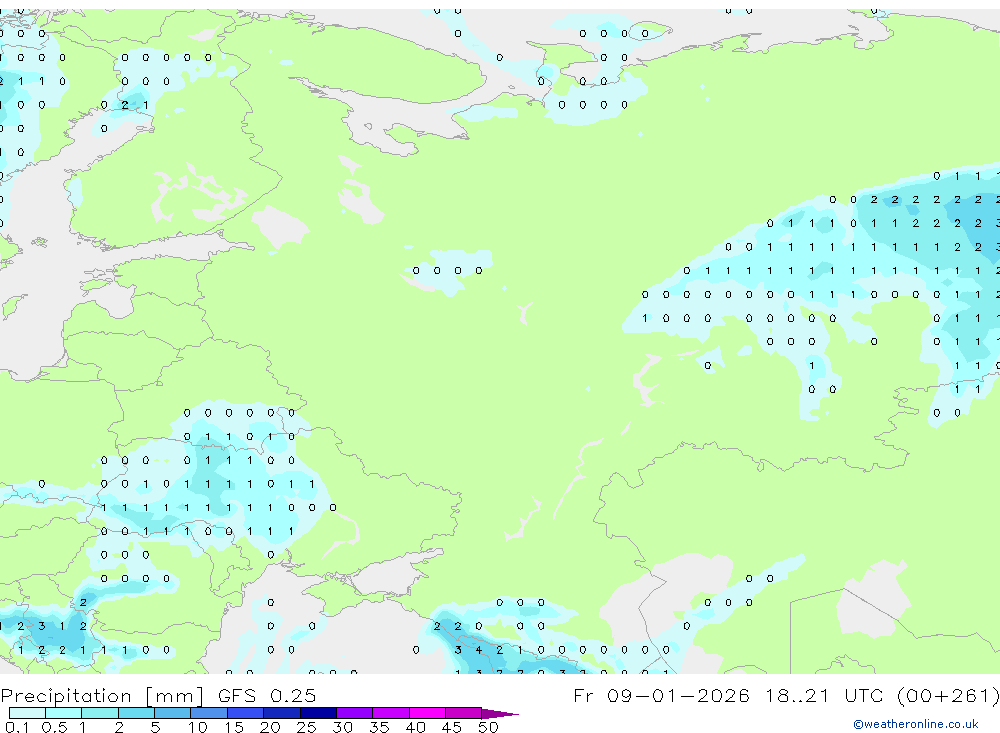Click the '(00+261)' forecast offset text

tap(948, 695)
